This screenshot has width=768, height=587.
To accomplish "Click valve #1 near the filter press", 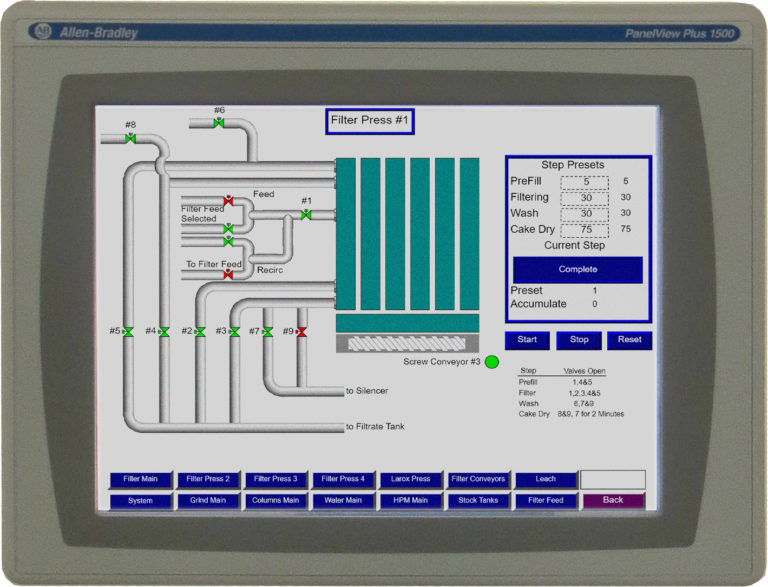I will tap(306, 215).
